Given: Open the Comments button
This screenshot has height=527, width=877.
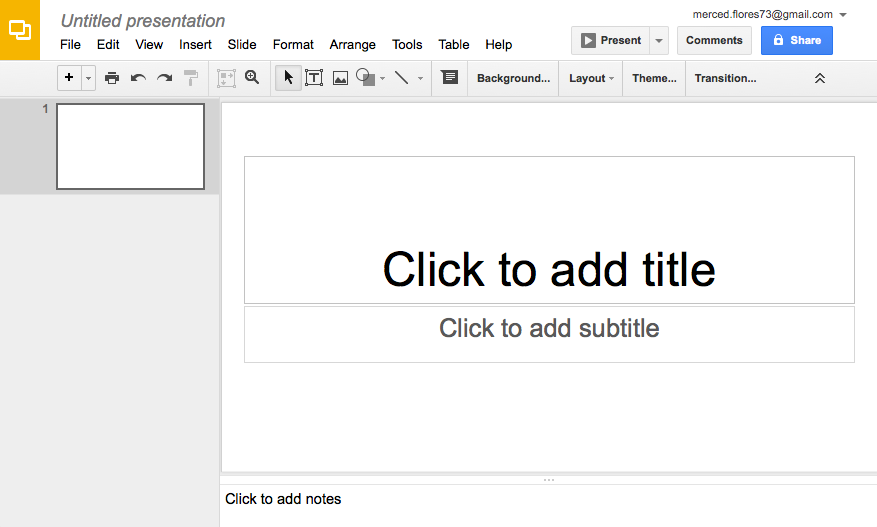Looking at the screenshot, I should click(714, 40).
